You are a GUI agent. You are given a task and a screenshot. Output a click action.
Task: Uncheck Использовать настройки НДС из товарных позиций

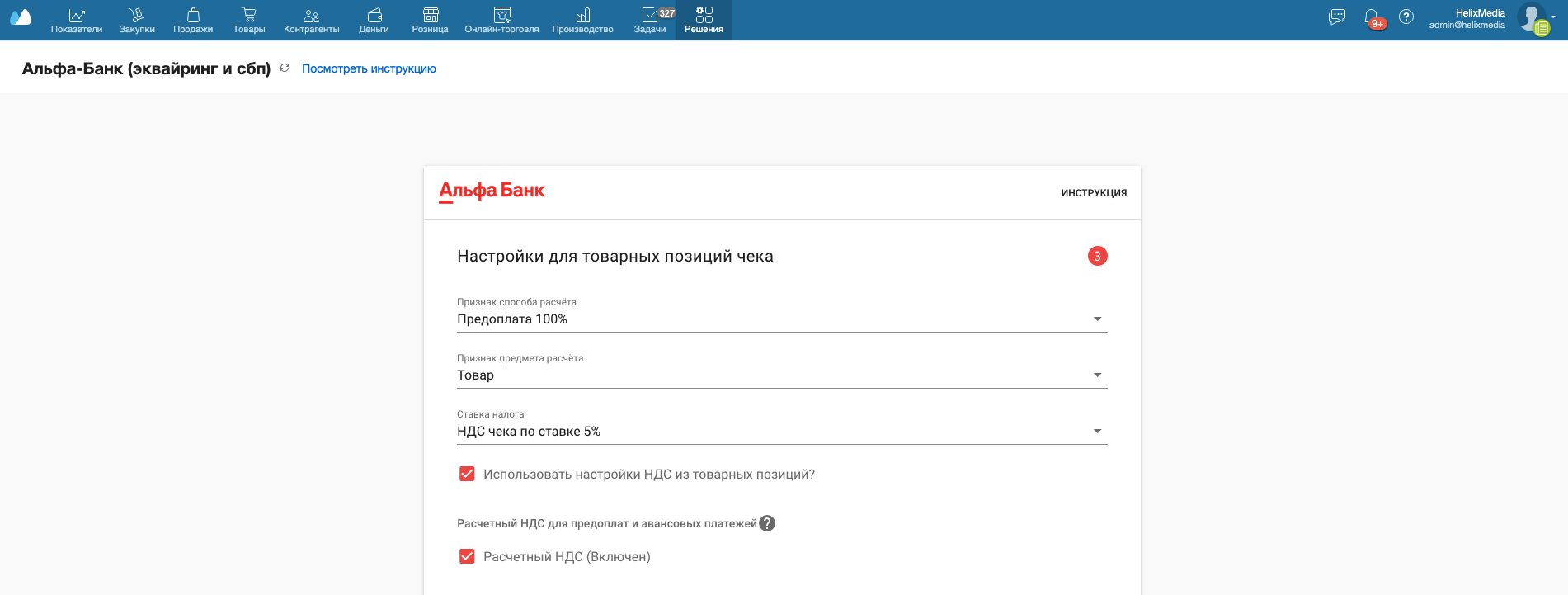click(467, 474)
